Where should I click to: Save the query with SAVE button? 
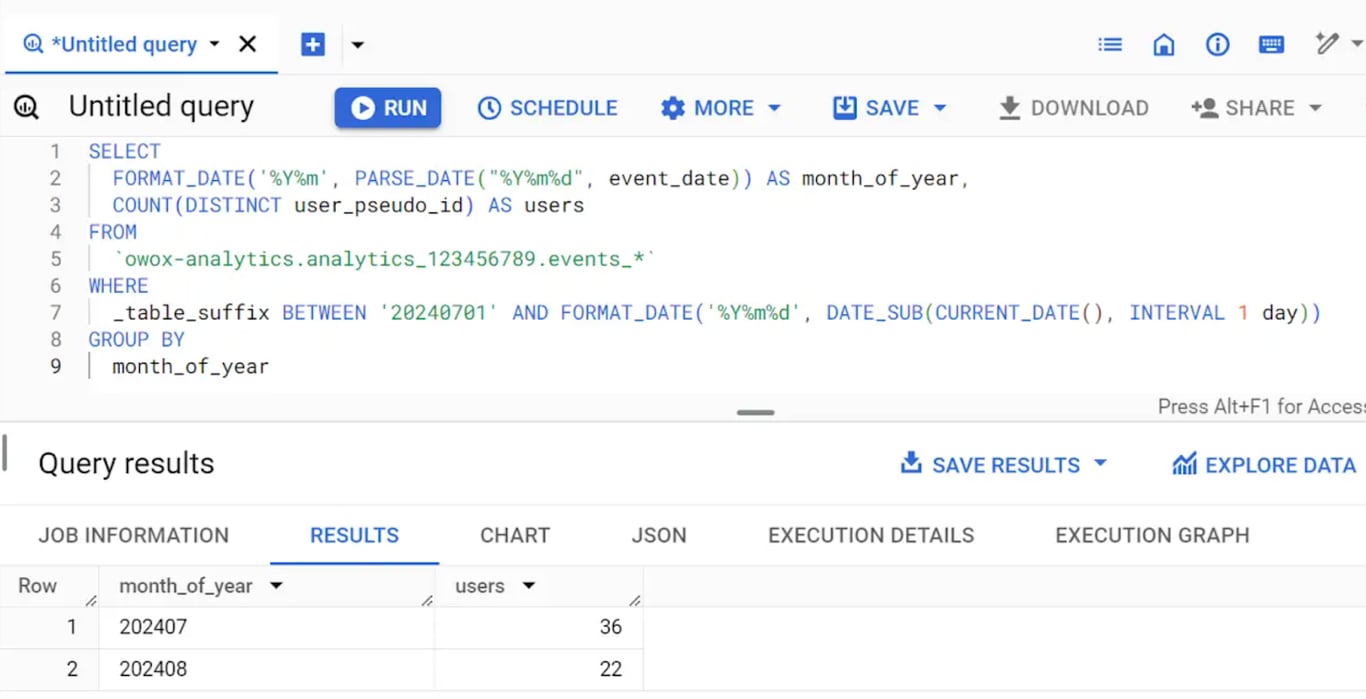tap(889, 108)
